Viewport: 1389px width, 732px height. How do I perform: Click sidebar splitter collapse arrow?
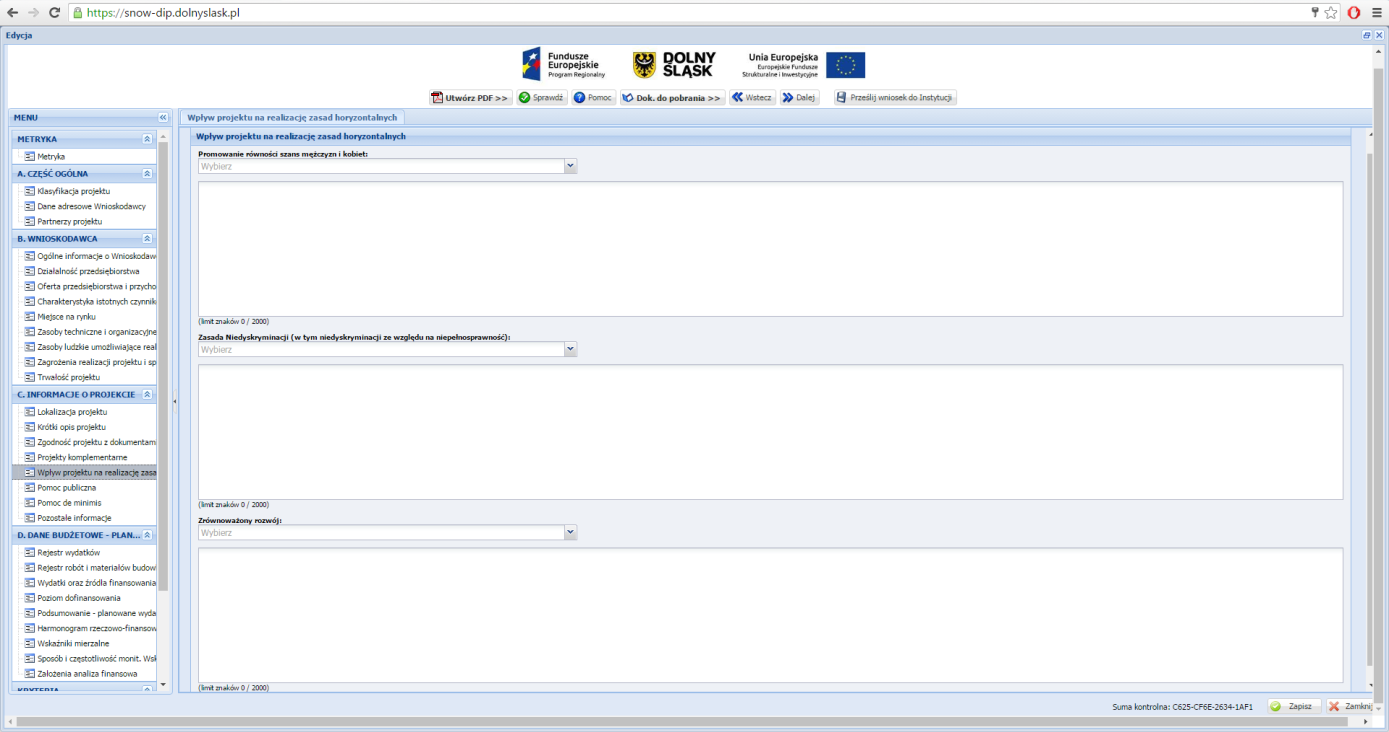pyautogui.click(x=175, y=401)
